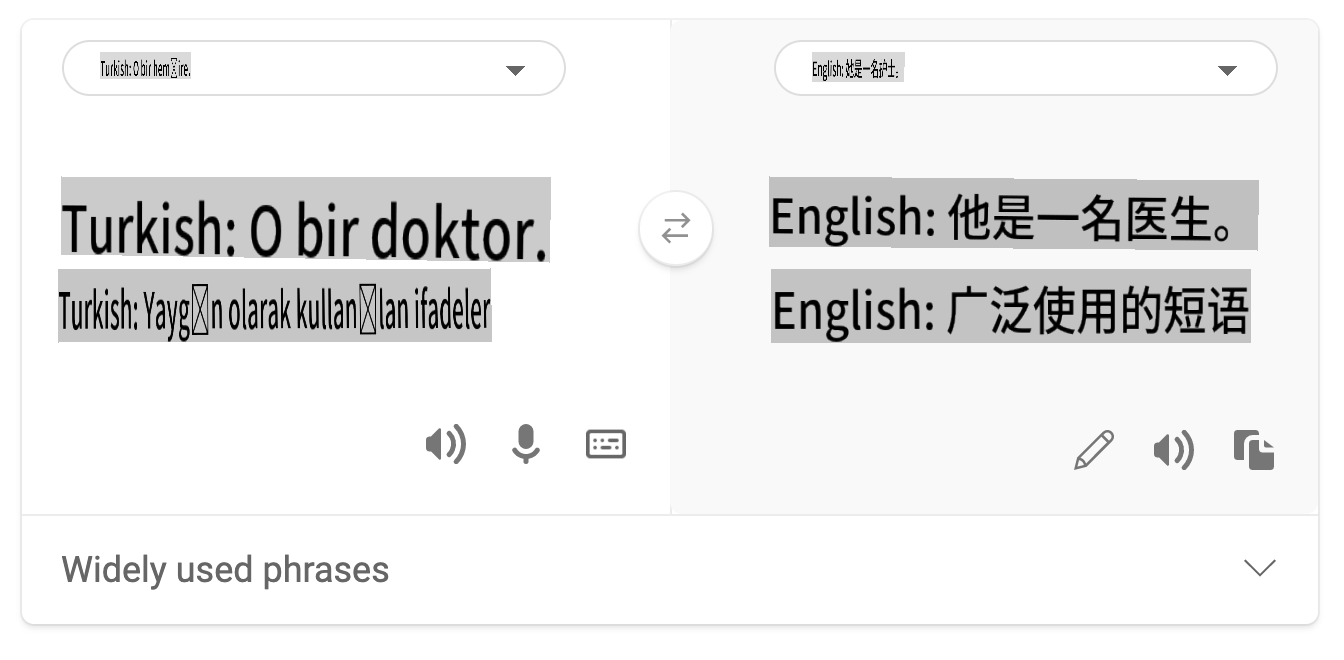The image size is (1344, 660).
Task: Select the translated line "English: 他是一名医生。"
Action: 1012,217
